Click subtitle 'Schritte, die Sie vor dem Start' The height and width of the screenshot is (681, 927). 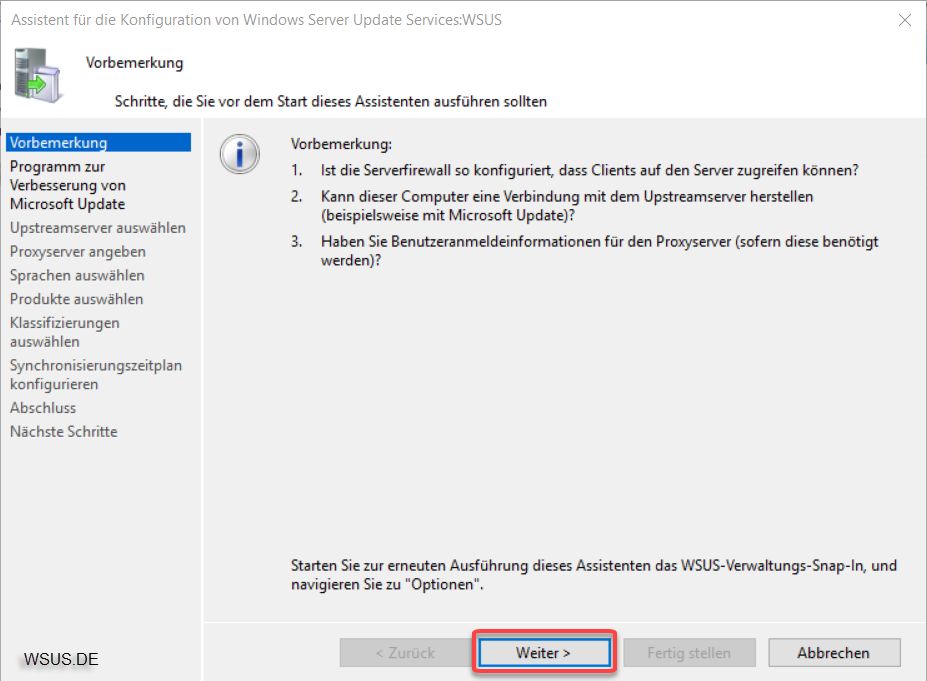[330, 101]
